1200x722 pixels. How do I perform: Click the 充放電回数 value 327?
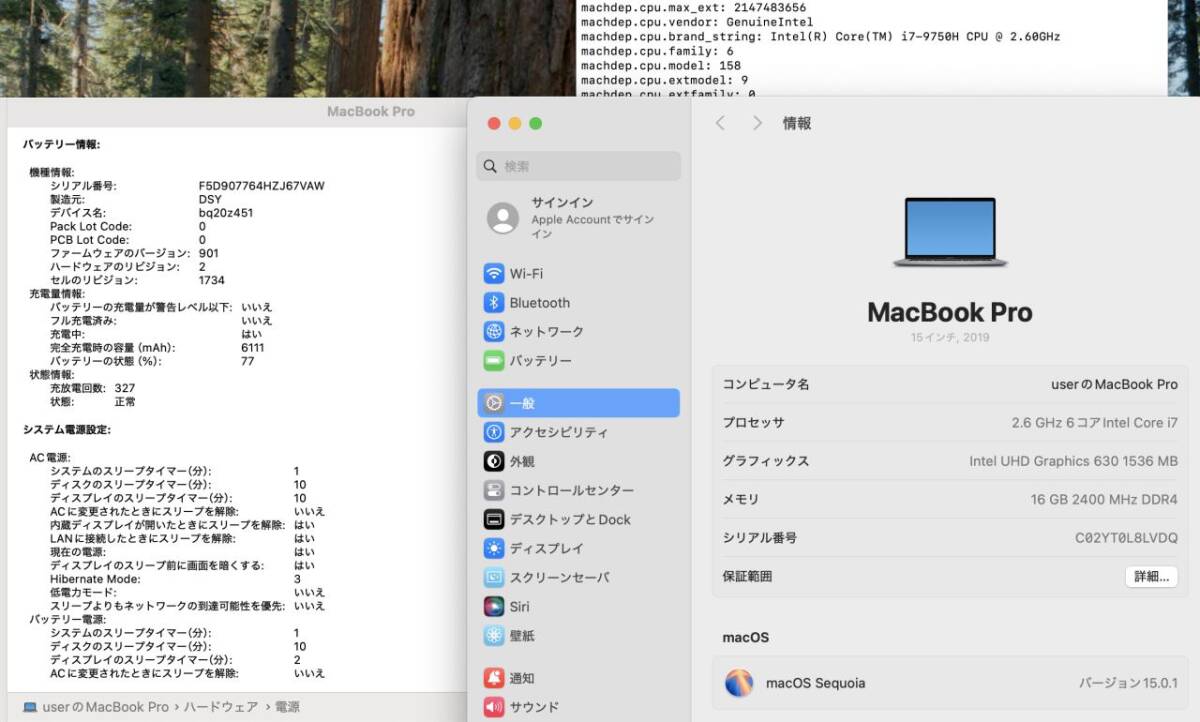coord(125,388)
